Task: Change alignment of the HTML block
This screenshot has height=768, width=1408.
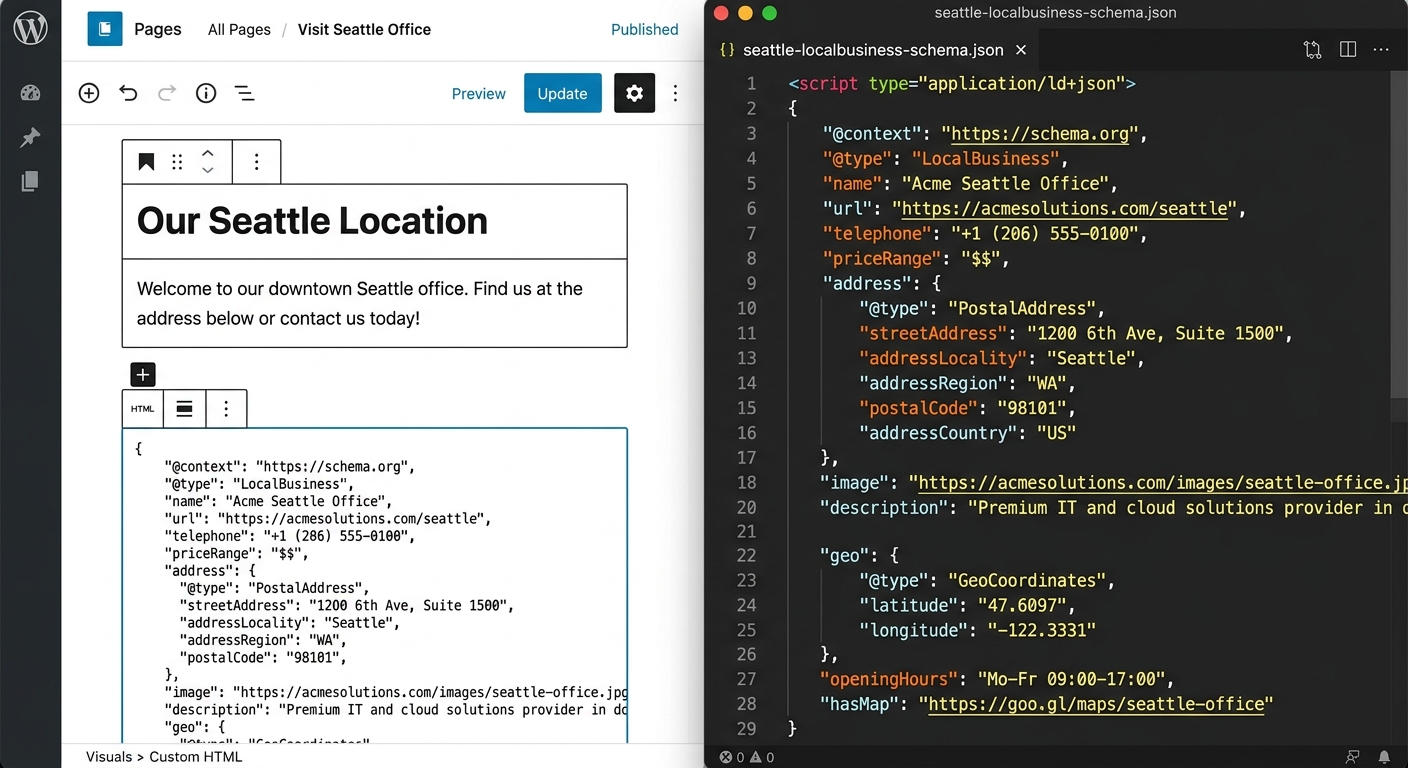Action: coord(185,409)
